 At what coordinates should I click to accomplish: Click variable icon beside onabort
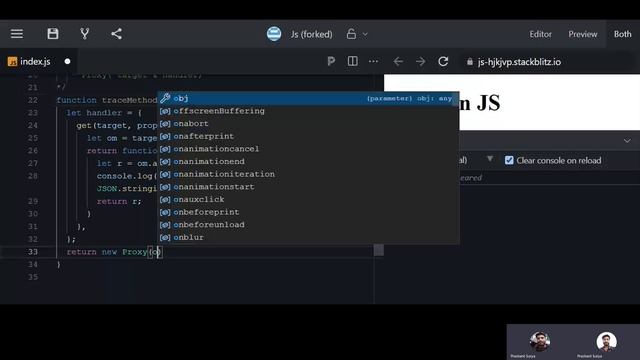(x=165, y=124)
